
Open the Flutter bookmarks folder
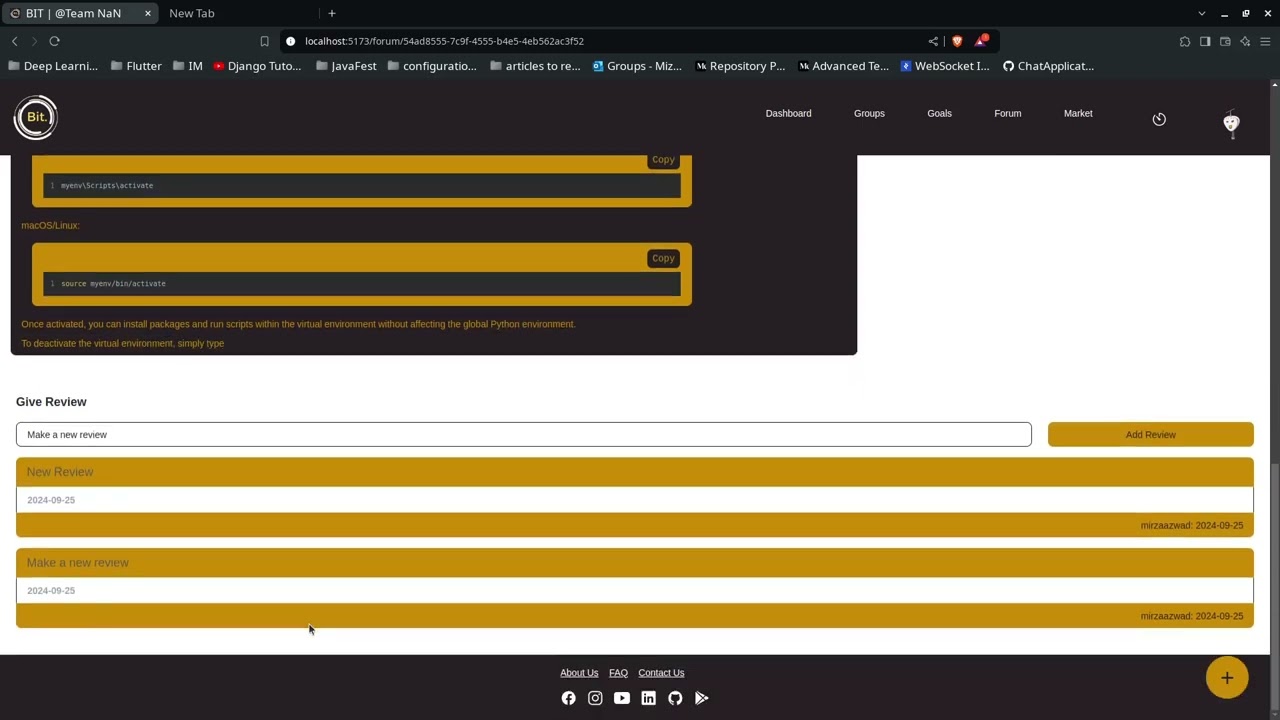[136, 66]
